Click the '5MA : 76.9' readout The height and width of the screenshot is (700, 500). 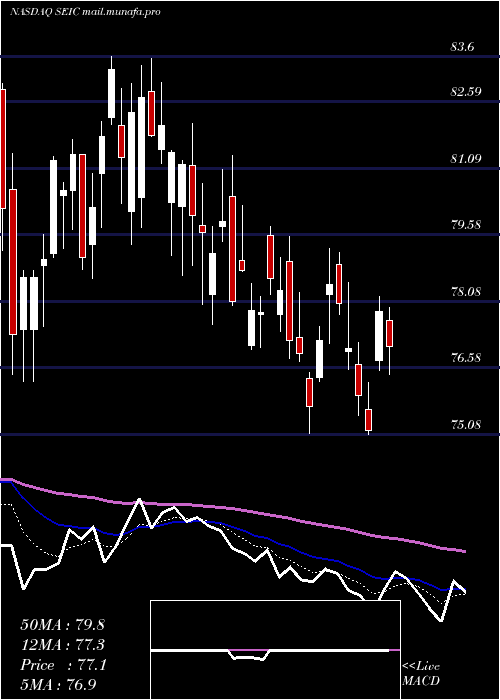(59, 685)
